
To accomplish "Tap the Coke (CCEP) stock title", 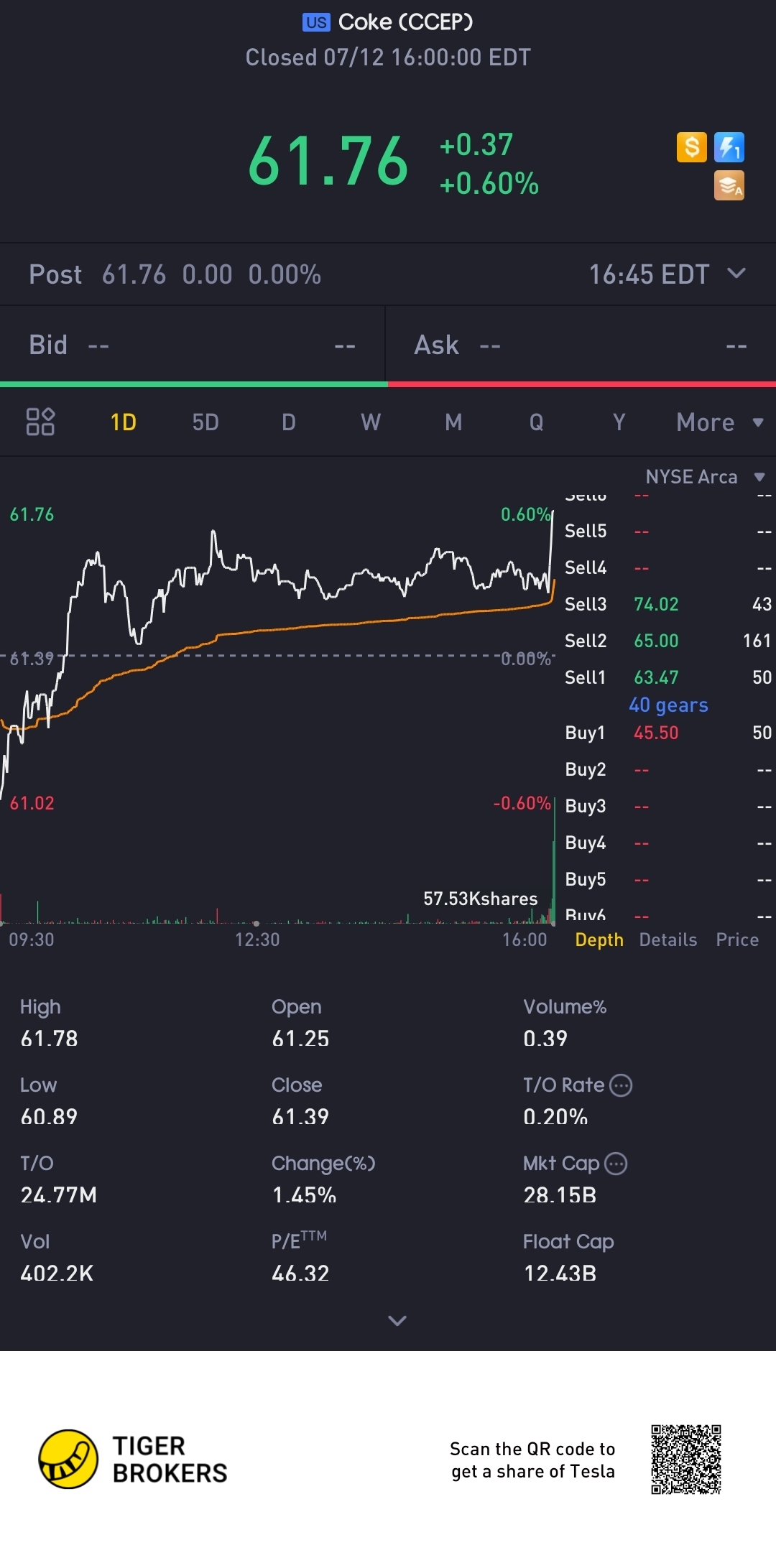I will (x=405, y=22).
